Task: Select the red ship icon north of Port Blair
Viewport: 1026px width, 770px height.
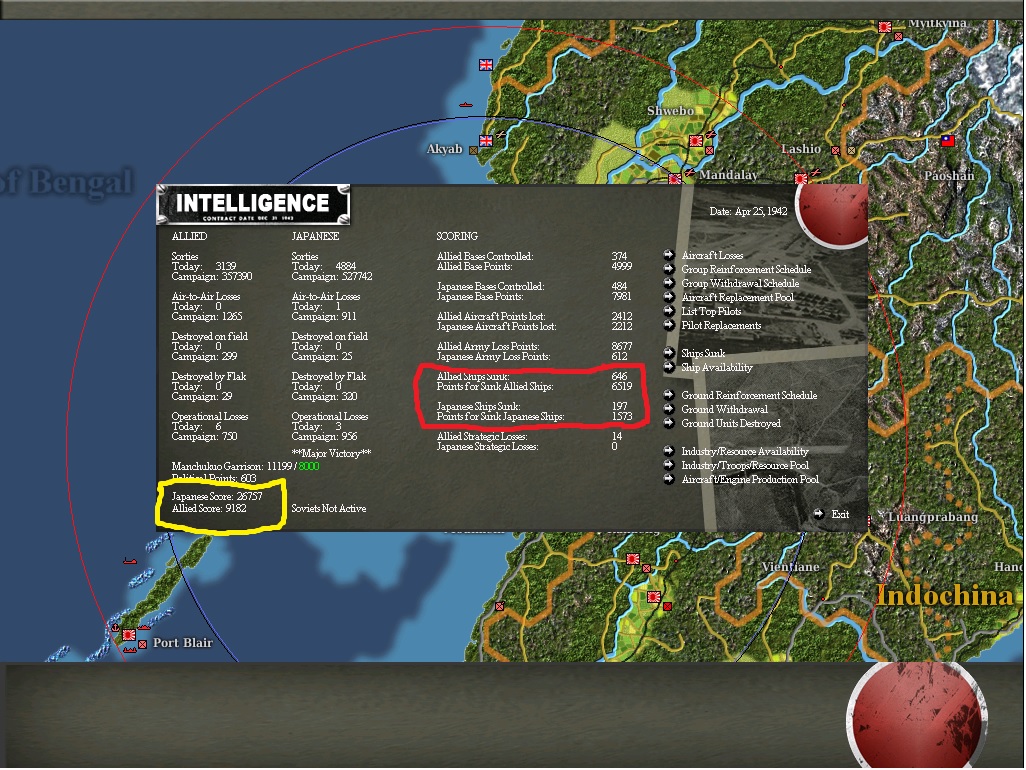Action: (x=130, y=561)
